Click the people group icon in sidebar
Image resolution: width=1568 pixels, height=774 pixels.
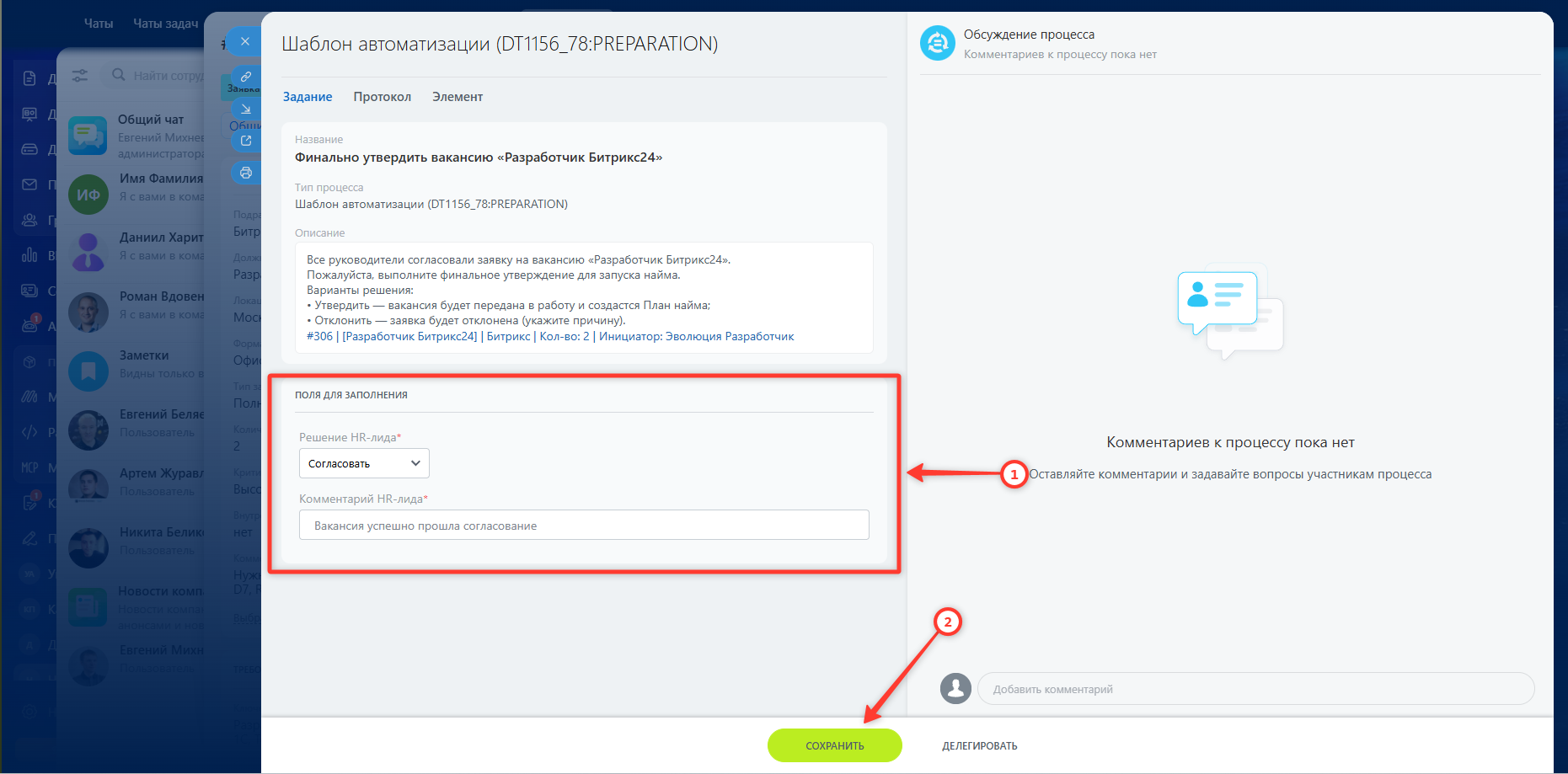tap(29, 220)
